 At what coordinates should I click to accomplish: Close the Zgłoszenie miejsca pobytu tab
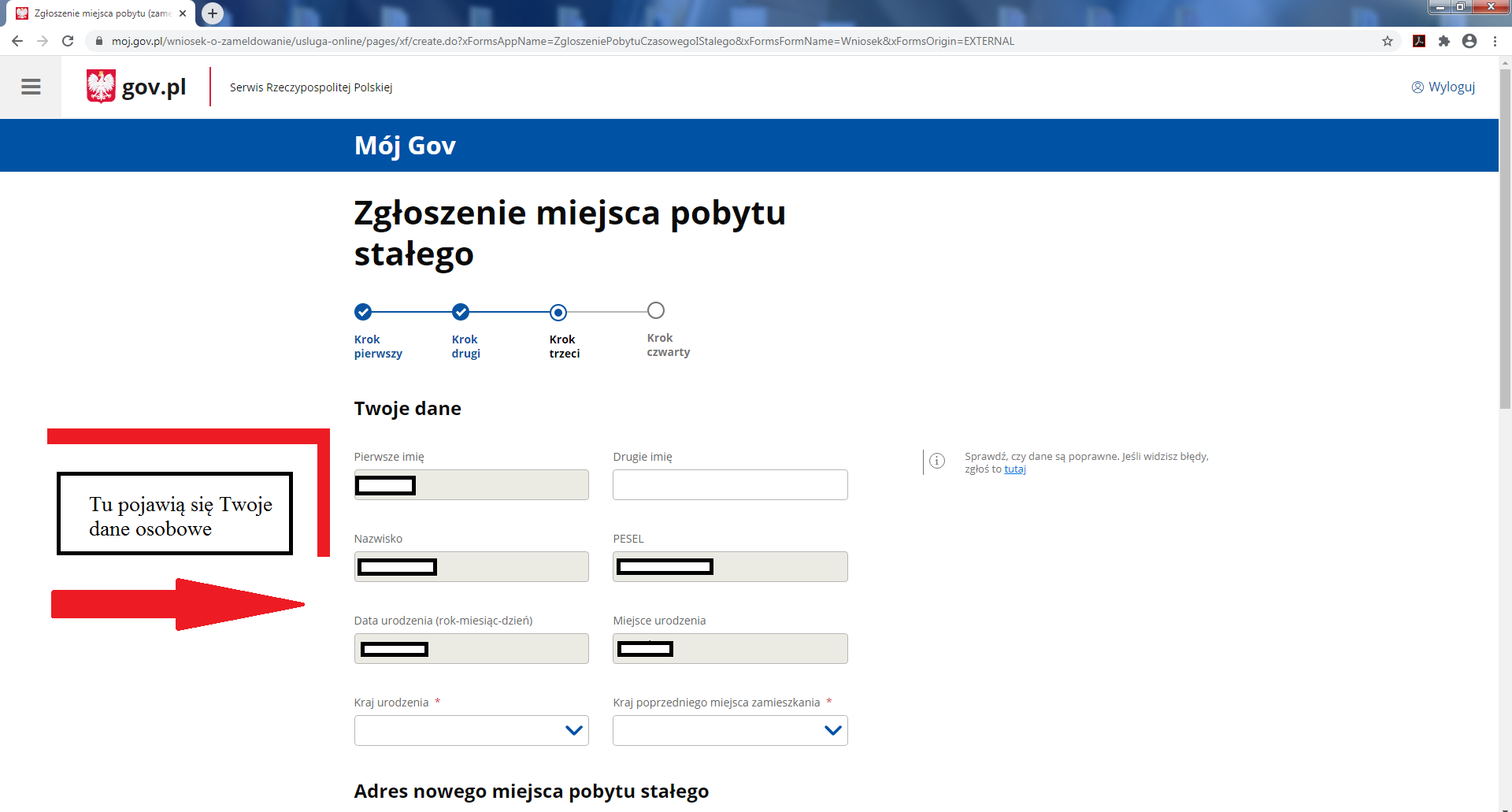pos(183,13)
